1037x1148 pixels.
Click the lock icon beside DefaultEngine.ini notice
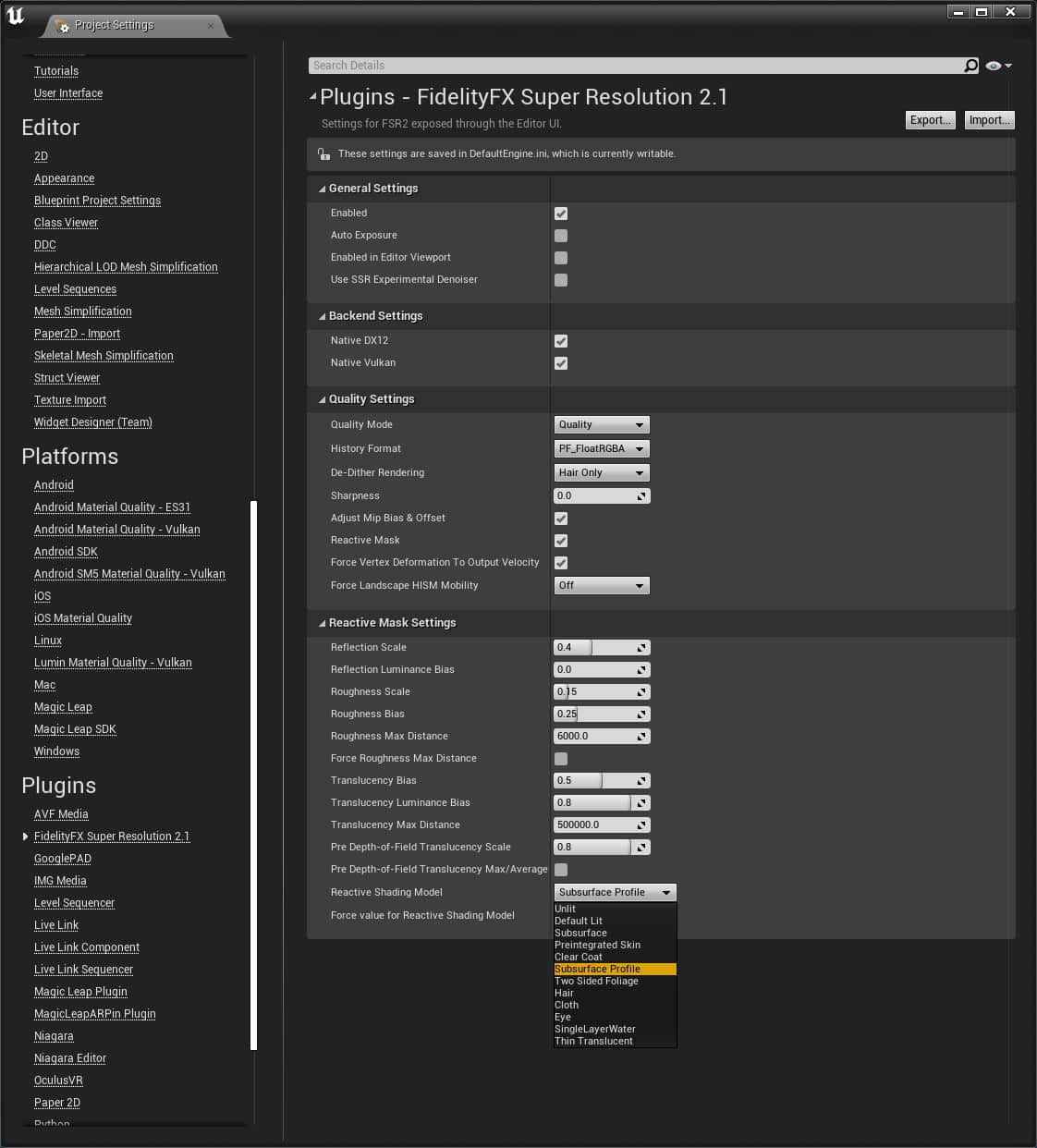click(x=323, y=154)
